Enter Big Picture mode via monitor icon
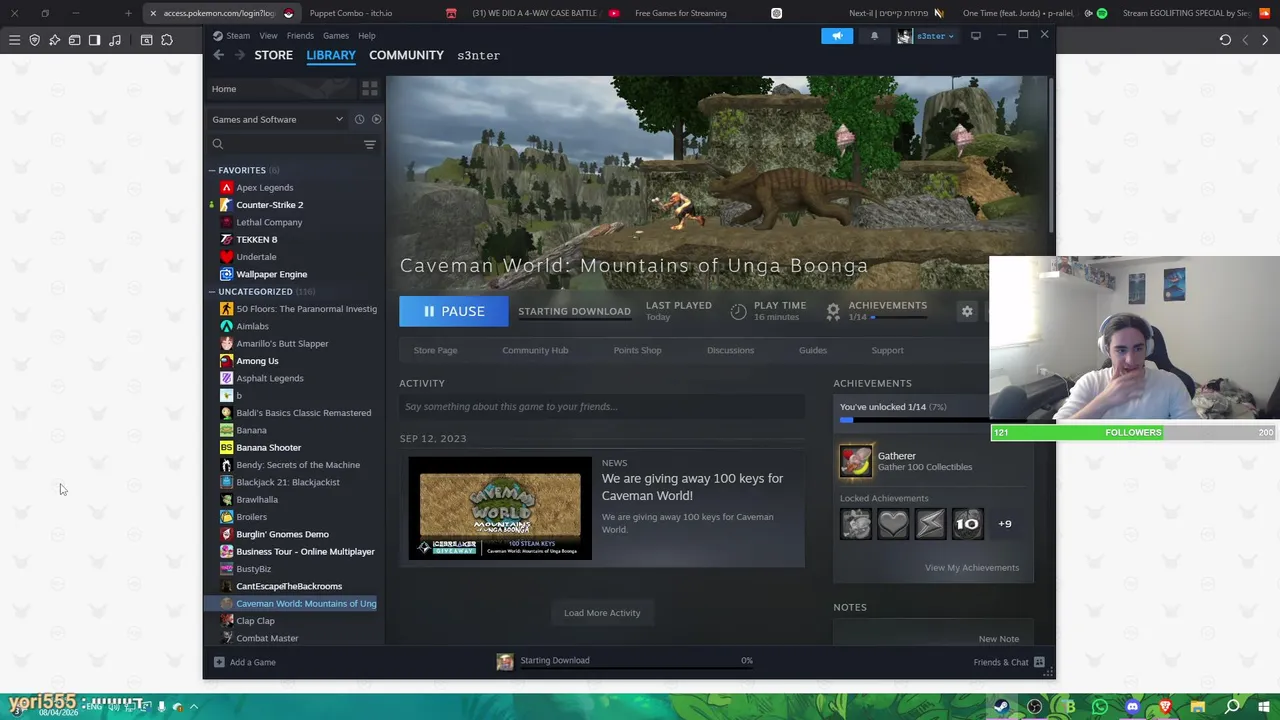1280x720 pixels. (x=976, y=36)
